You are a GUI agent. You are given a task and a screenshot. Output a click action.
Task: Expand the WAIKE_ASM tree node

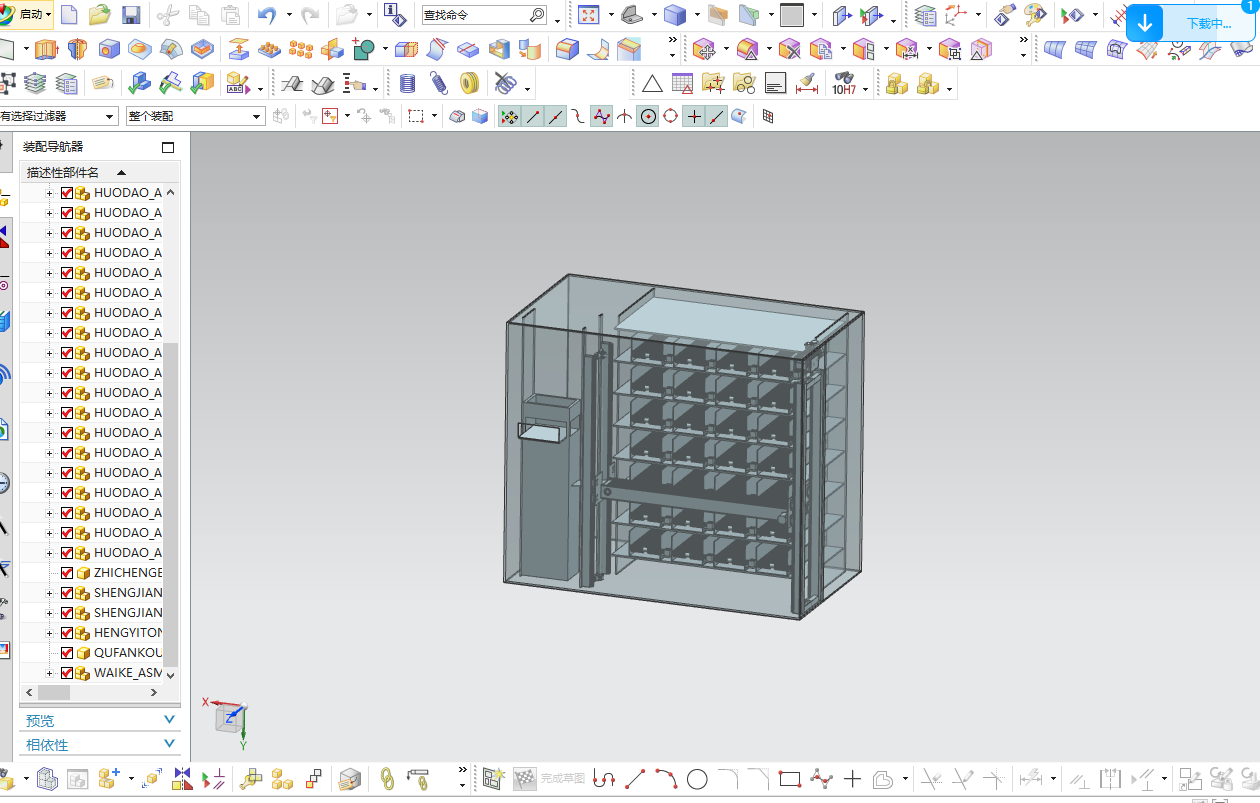[49, 673]
